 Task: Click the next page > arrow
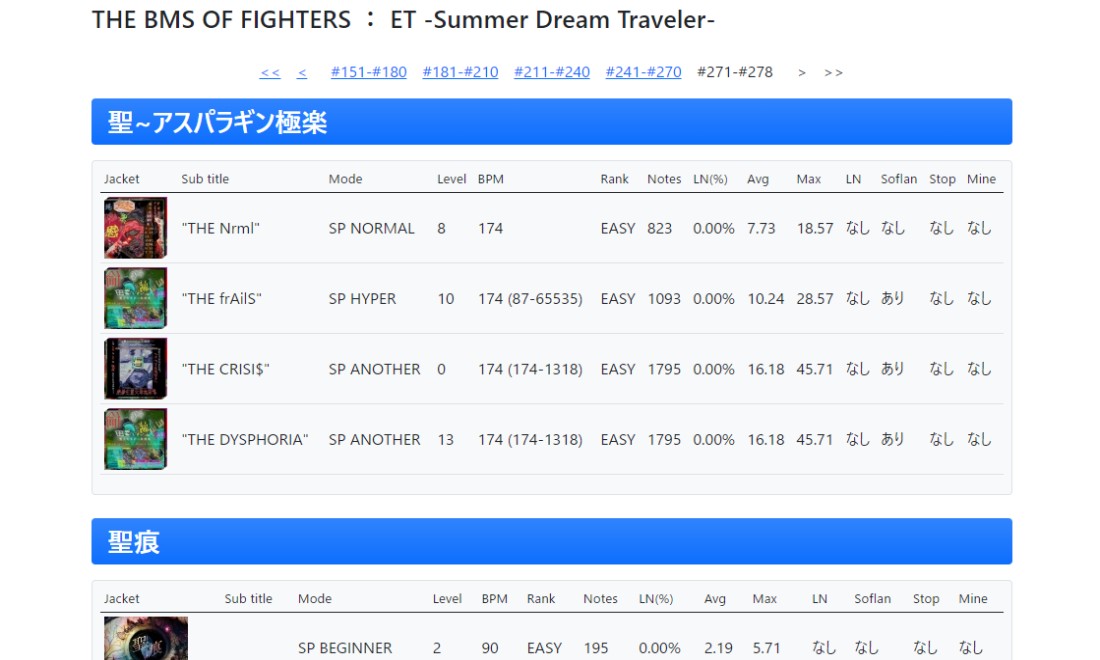click(x=802, y=73)
